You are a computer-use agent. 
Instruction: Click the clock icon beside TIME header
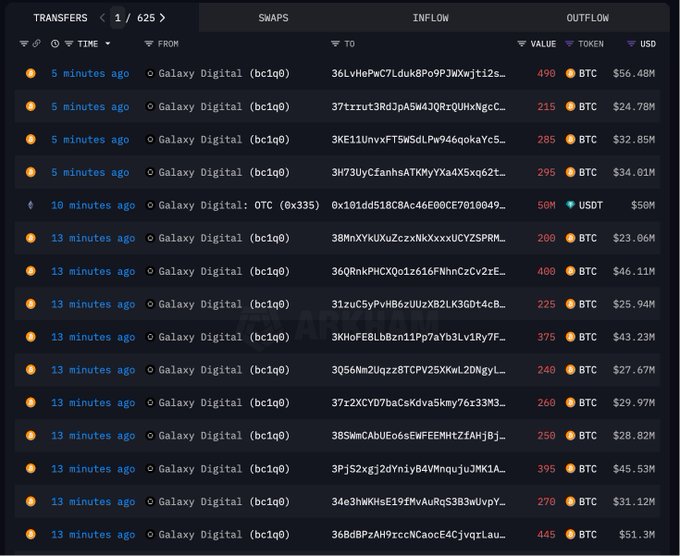(x=55, y=44)
